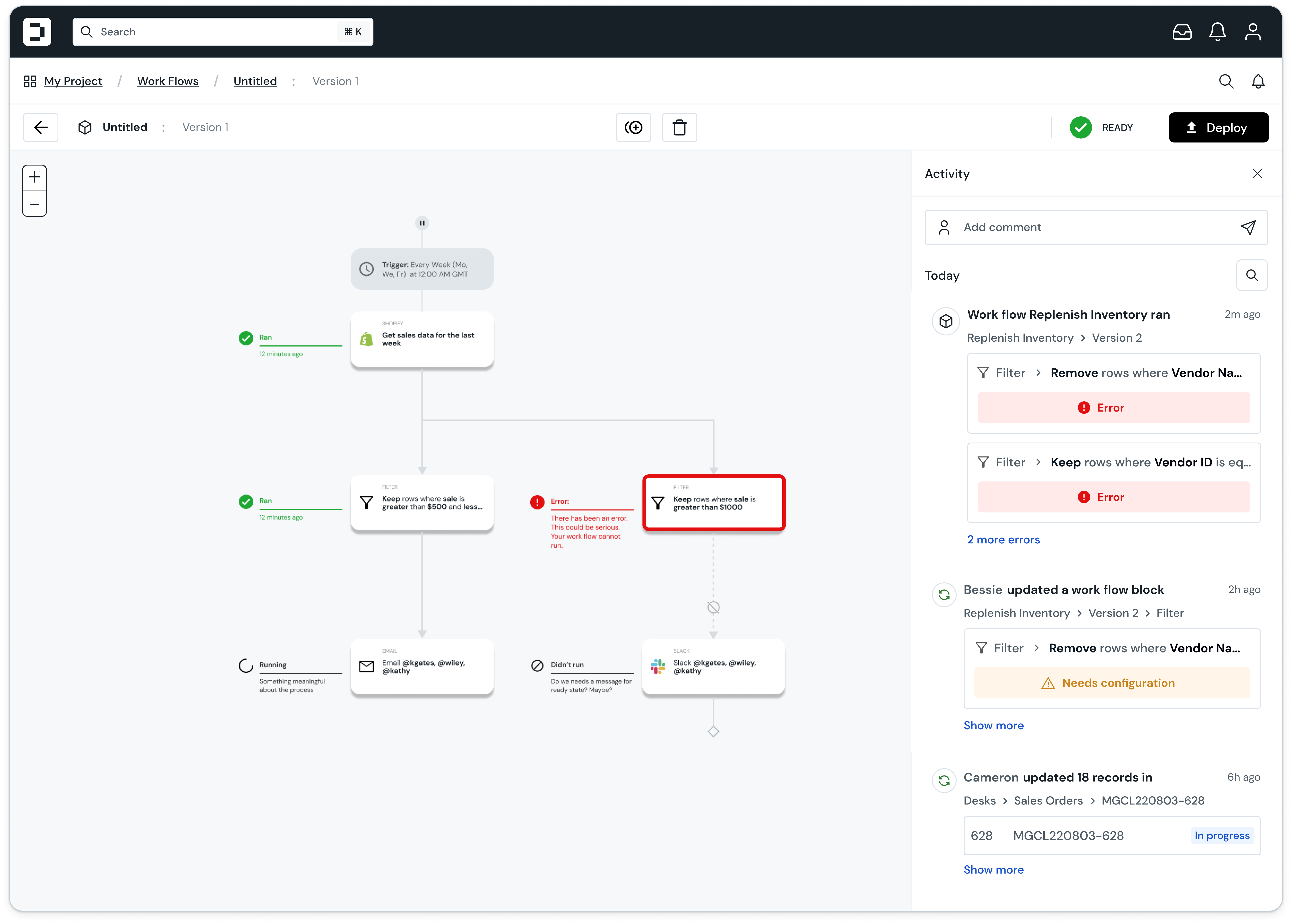Select the errored filter block greater than $1000

pyautogui.click(x=713, y=503)
